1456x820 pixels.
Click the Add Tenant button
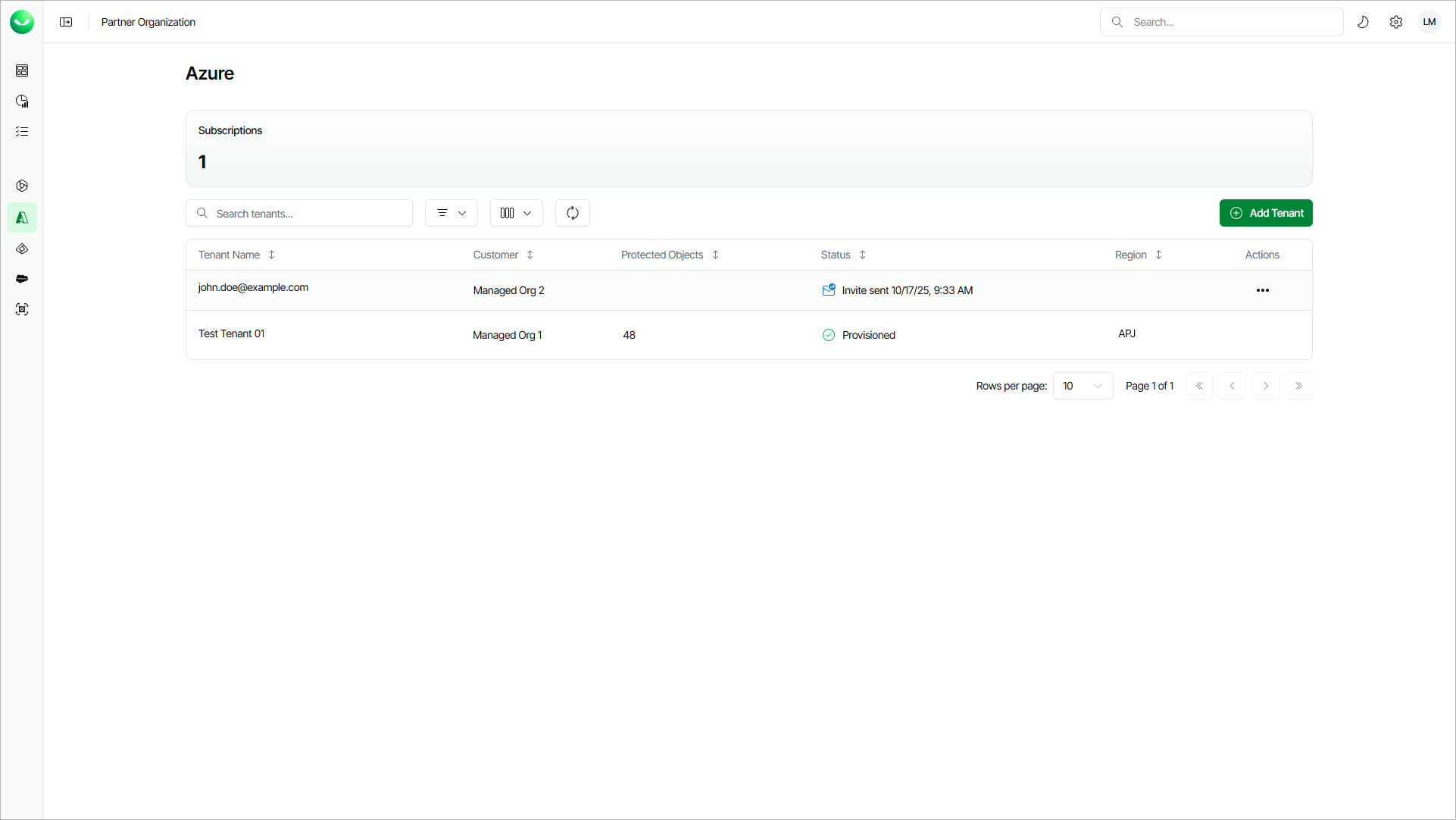[x=1265, y=213]
